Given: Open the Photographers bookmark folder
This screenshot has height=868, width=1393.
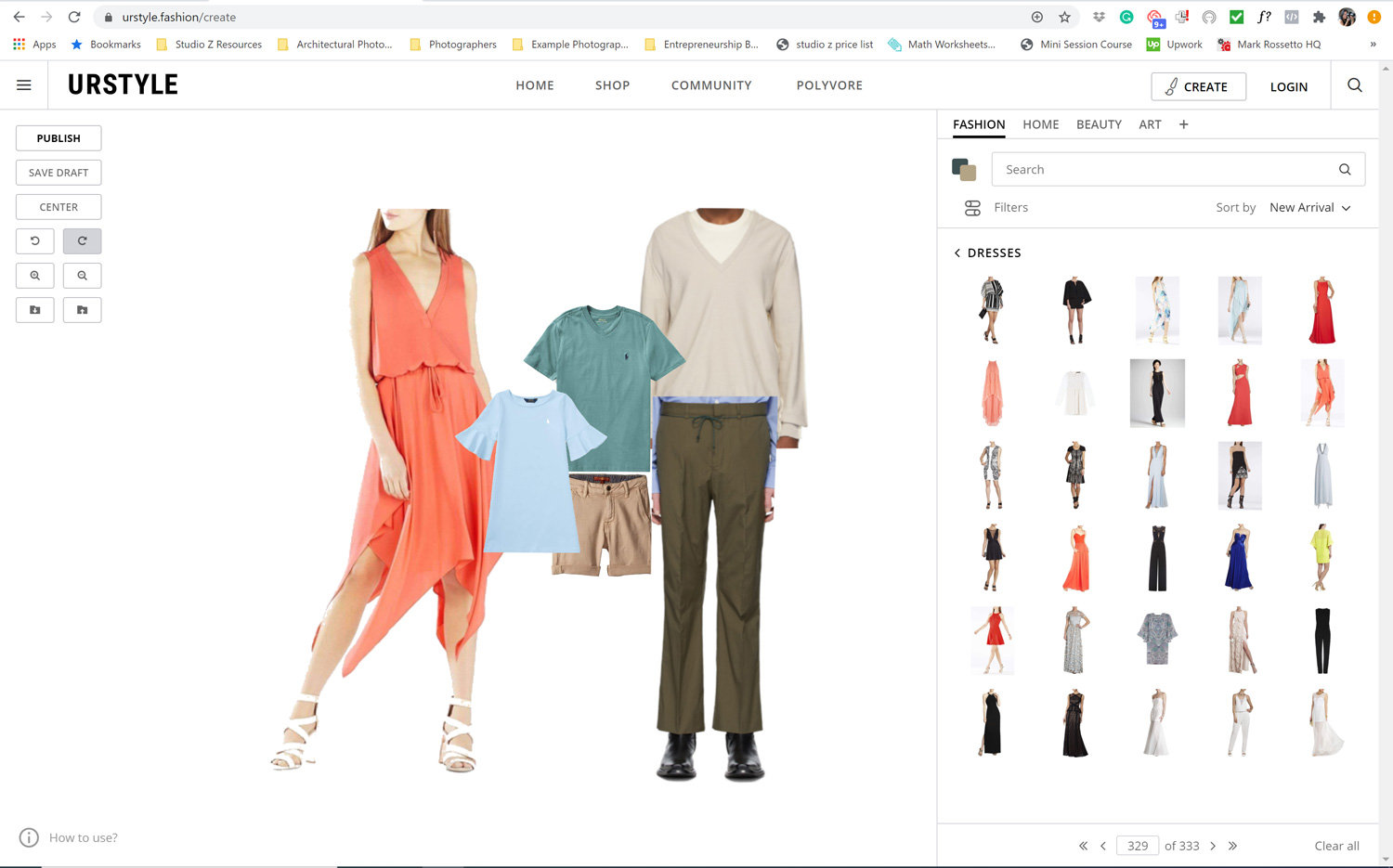Looking at the screenshot, I should pos(453,44).
